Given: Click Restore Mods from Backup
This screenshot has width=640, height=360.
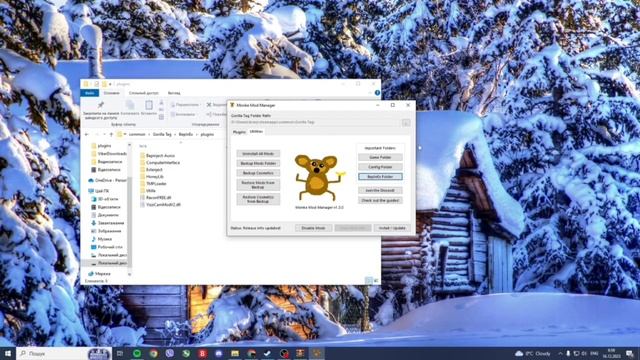Looking at the screenshot, I should tap(258, 185).
